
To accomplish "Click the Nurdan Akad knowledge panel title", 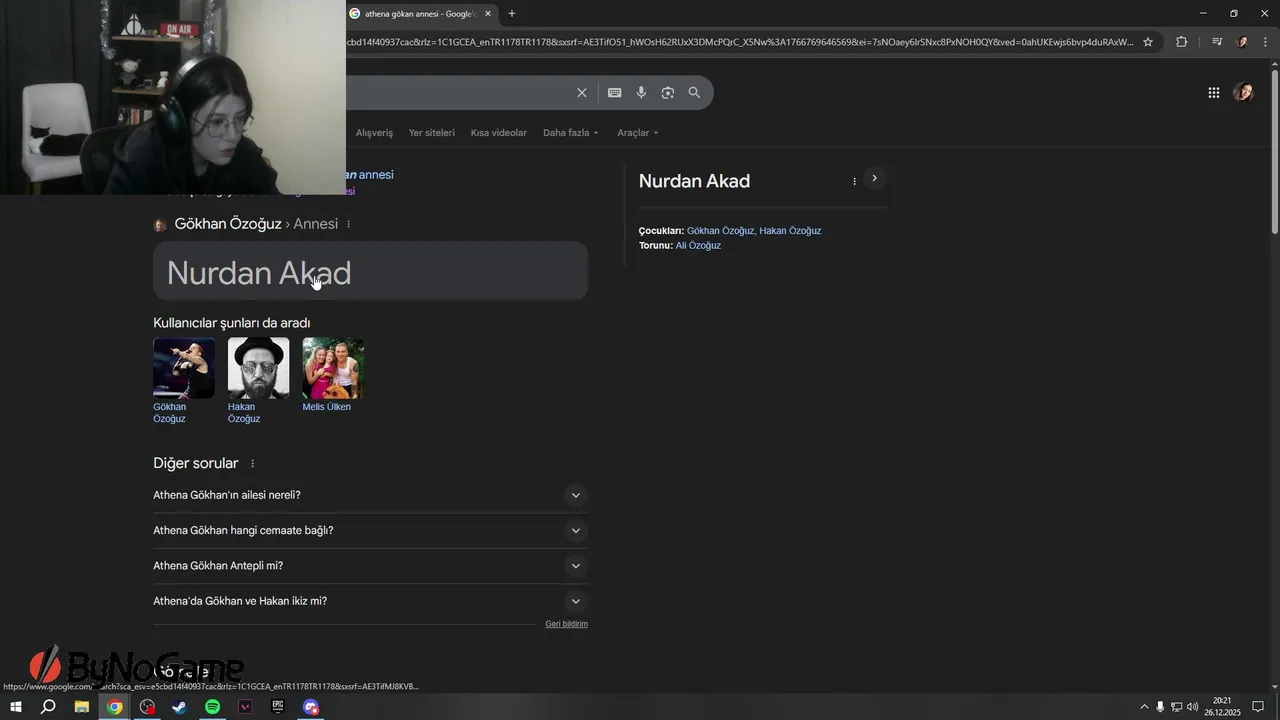I will [x=694, y=181].
